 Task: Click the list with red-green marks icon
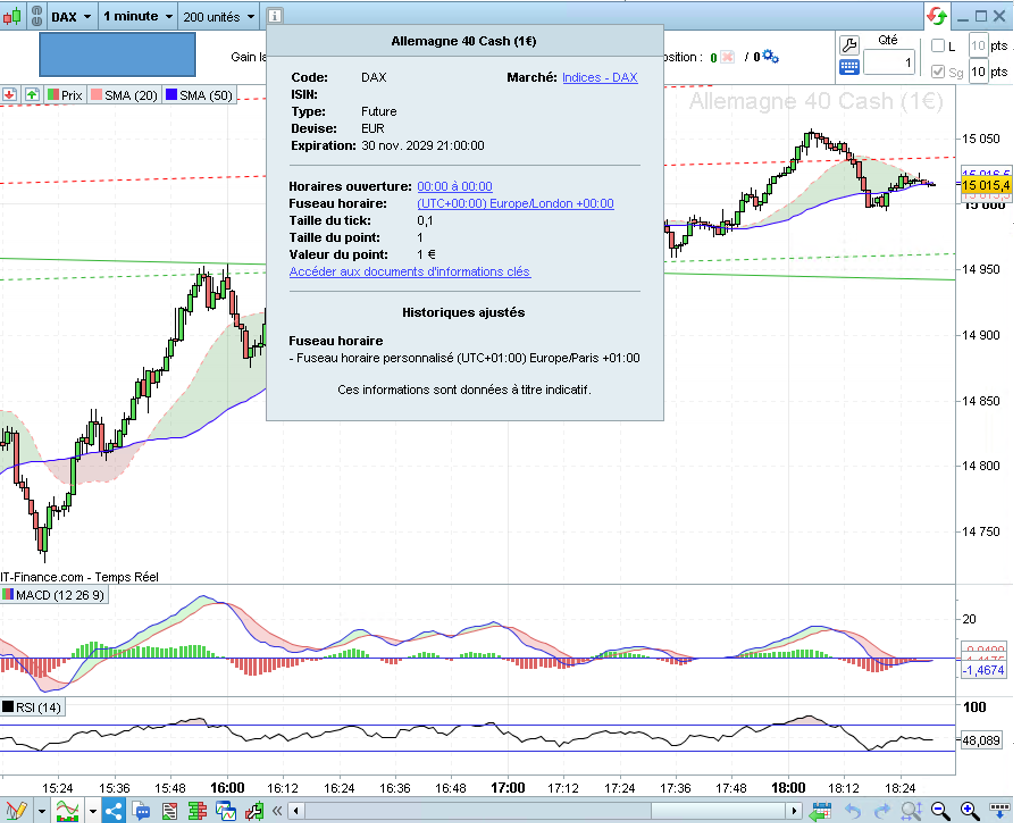(169, 810)
